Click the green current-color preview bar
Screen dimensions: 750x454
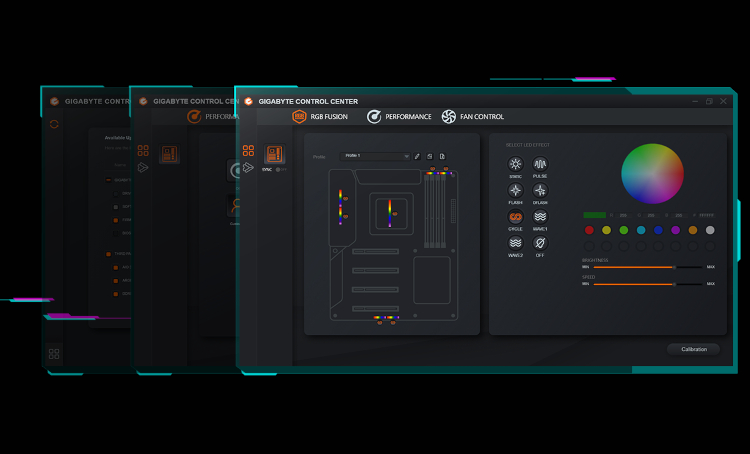coord(595,215)
